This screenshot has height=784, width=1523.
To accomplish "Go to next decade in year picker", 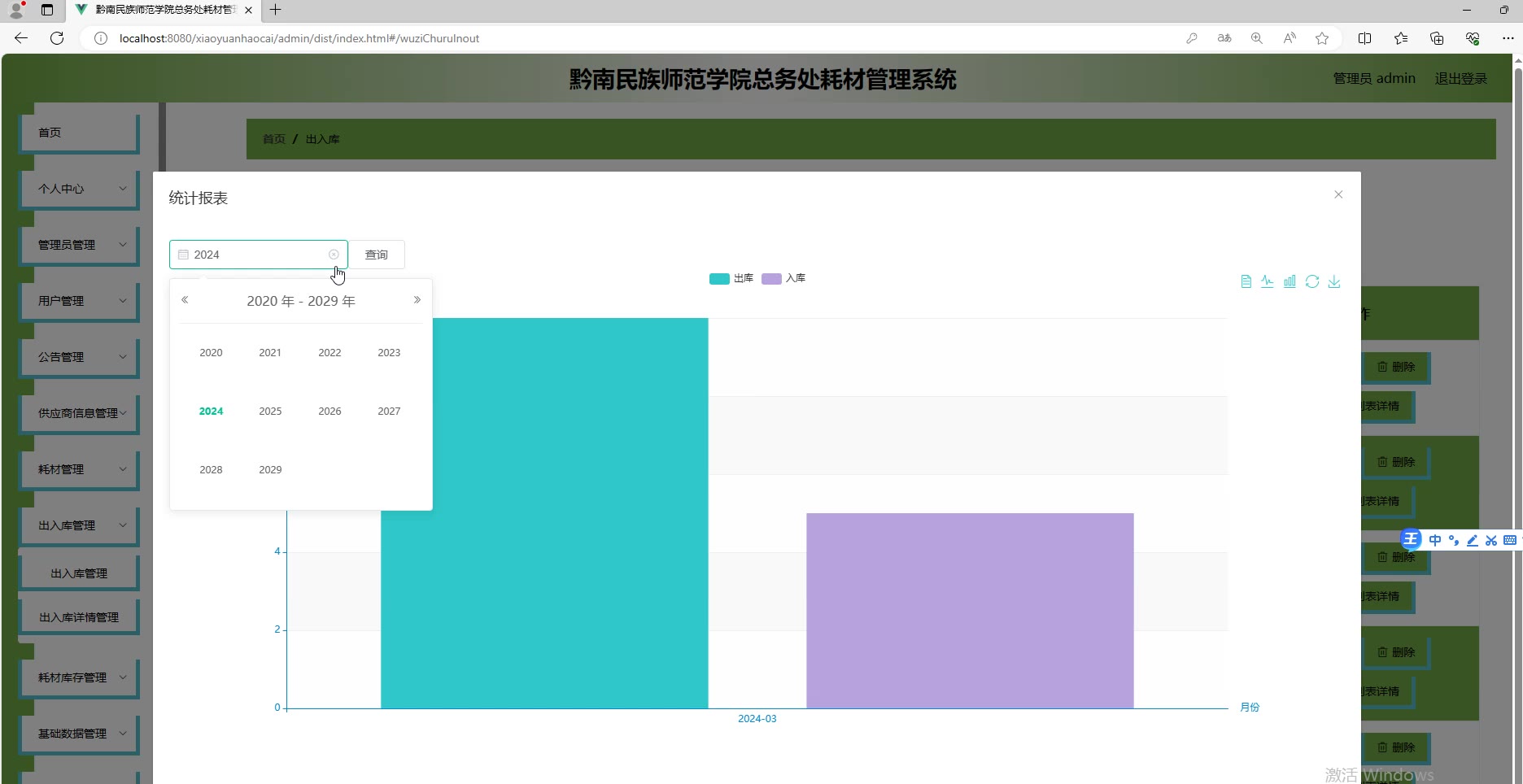I will coord(417,300).
